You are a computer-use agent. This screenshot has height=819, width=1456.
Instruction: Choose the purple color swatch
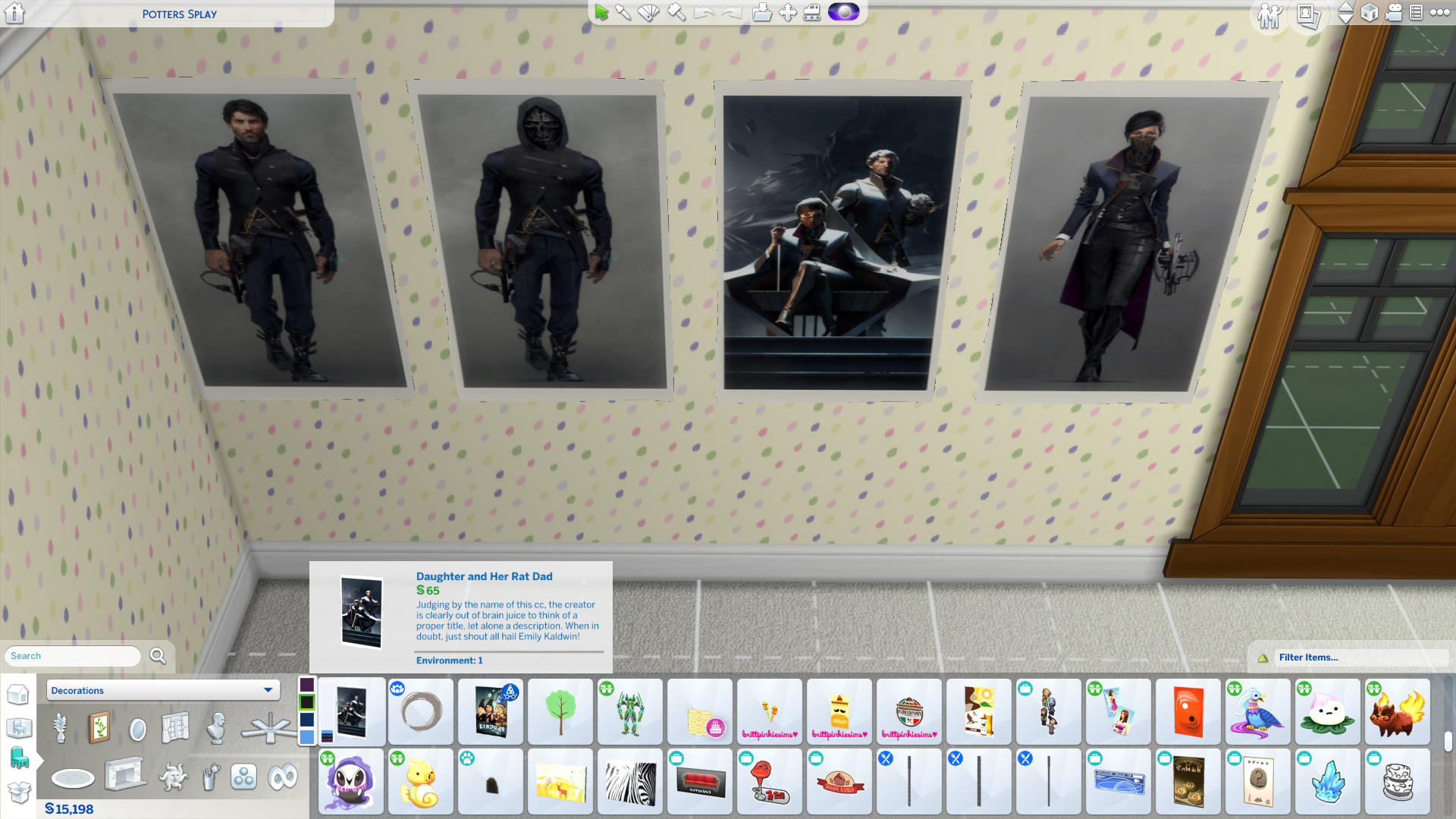pos(306,685)
